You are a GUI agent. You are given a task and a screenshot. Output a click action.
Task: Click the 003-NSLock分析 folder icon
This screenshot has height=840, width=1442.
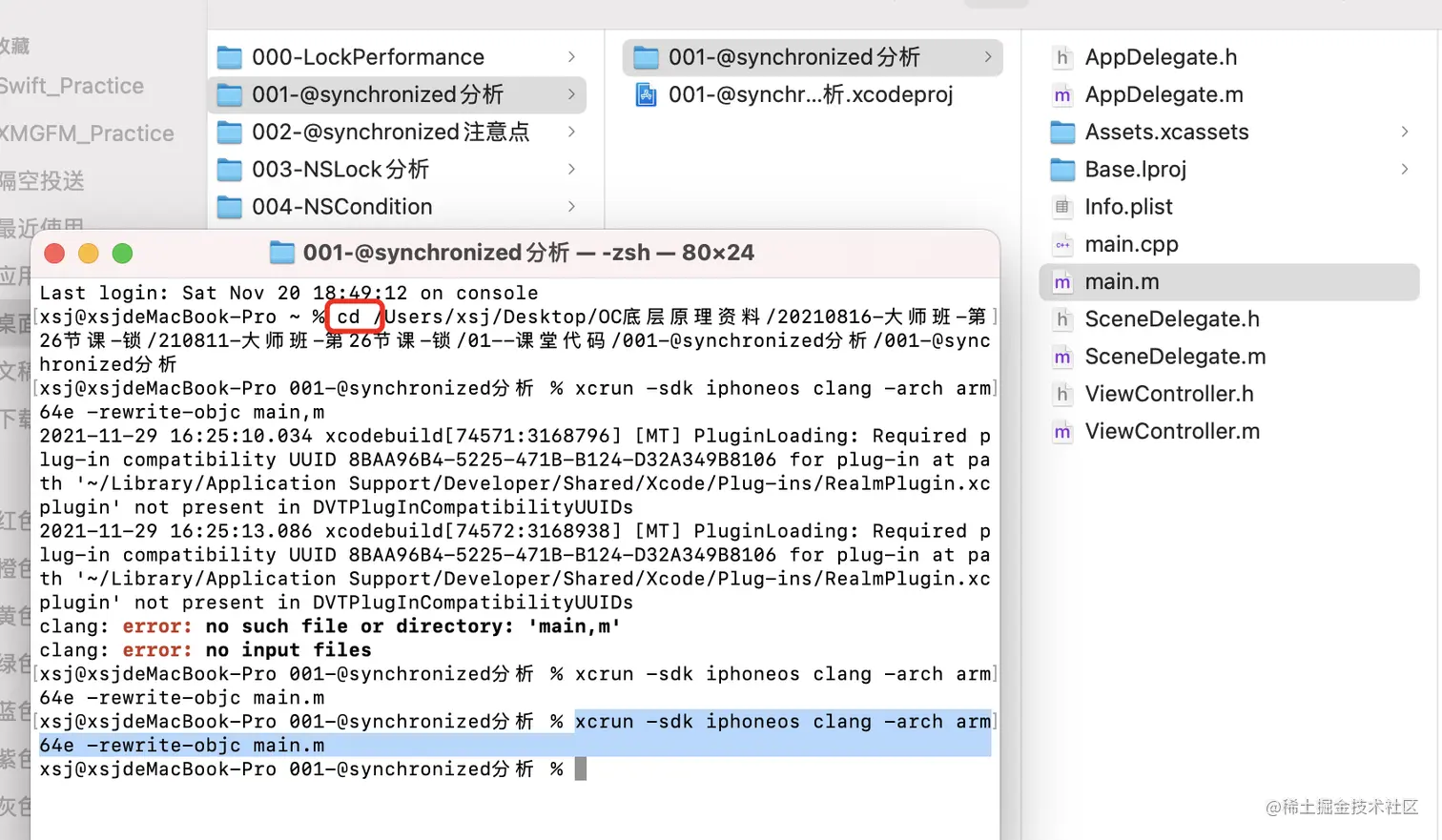229,170
